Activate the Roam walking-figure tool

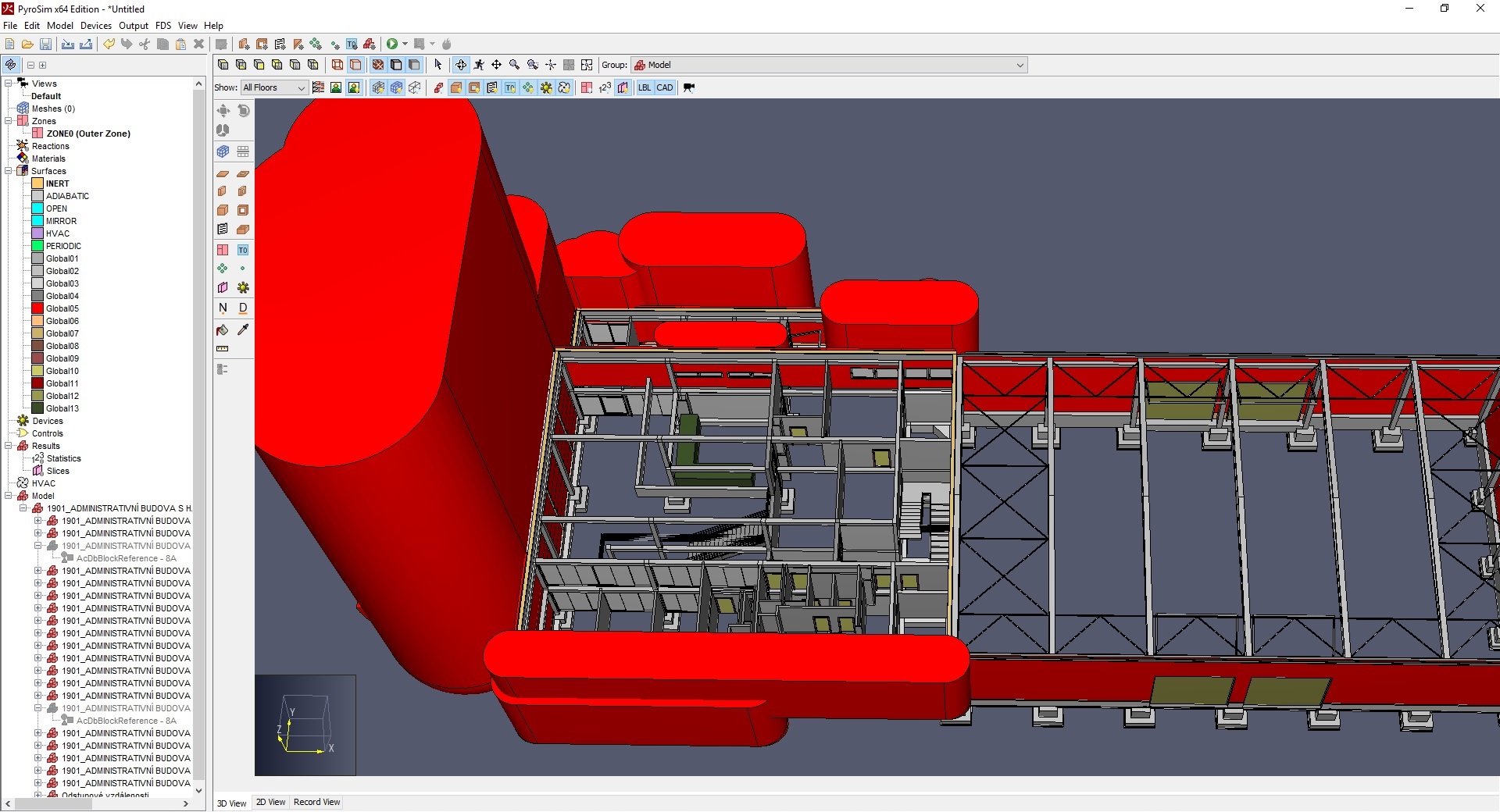point(479,65)
